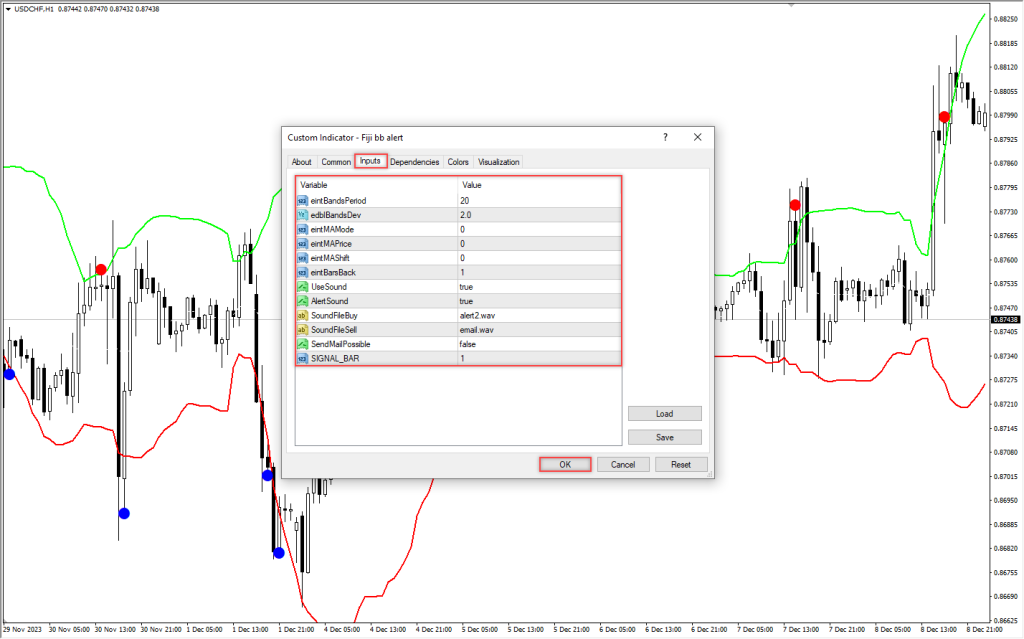The width and height of the screenshot is (1024, 639).
Task: Click the red signal dot near 8 Dec 13:00
Action: tap(944, 117)
